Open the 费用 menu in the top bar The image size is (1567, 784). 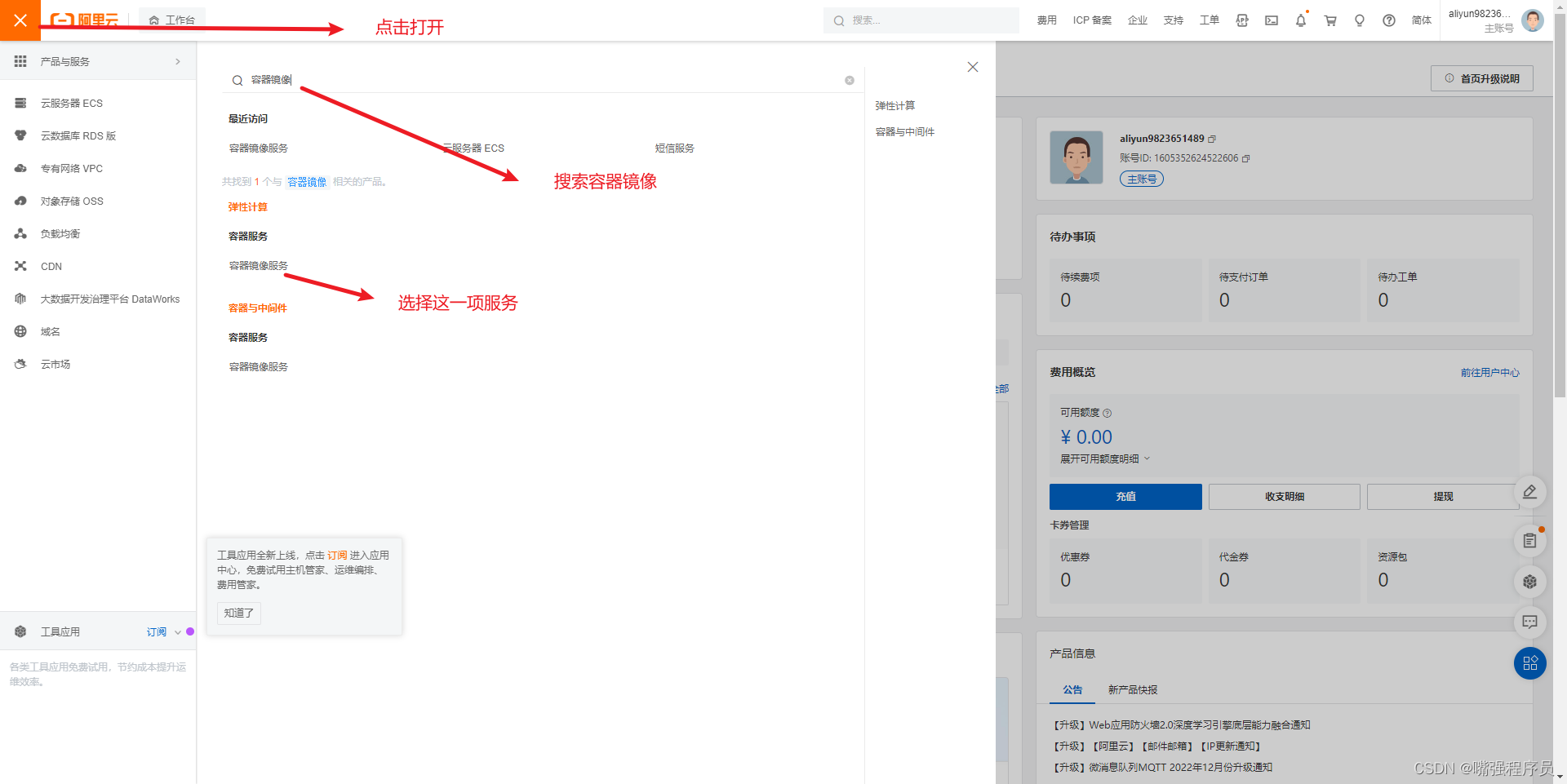[1047, 20]
